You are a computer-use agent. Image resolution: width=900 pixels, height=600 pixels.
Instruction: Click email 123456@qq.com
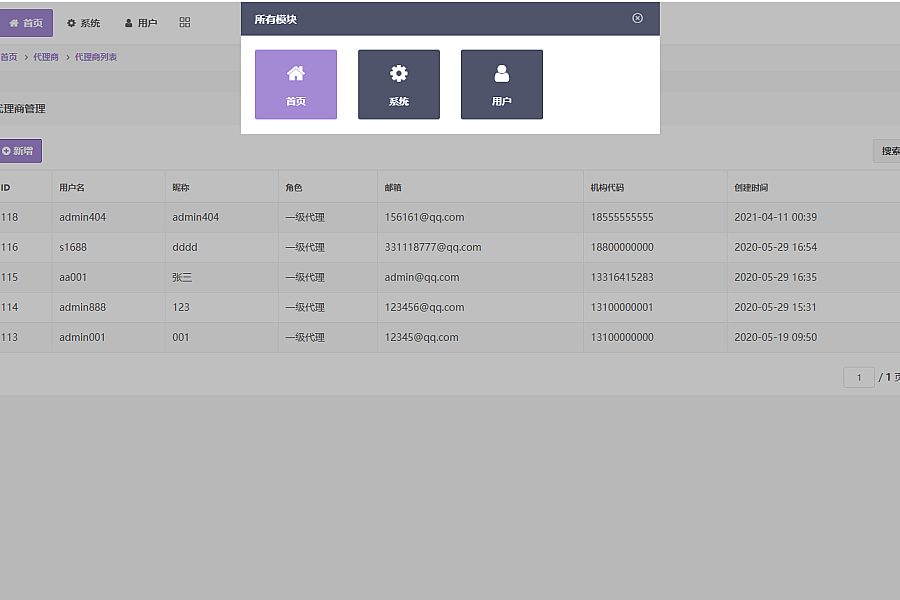pyautogui.click(x=425, y=307)
